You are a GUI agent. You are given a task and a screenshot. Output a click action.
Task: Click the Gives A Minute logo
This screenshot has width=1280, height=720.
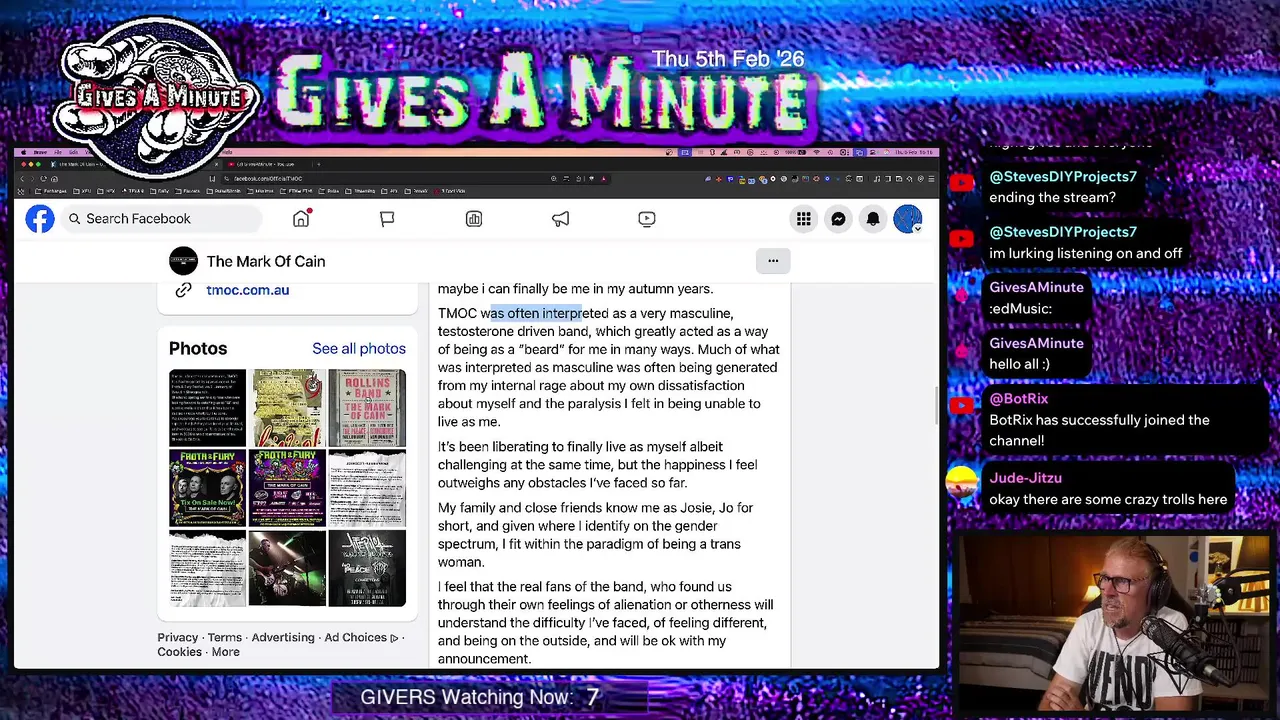click(x=155, y=95)
